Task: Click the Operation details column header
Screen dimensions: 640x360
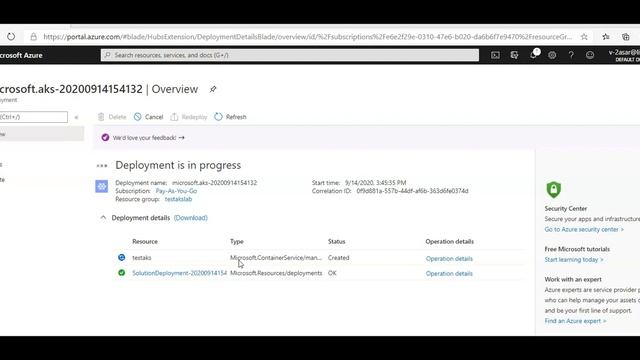Action: coord(450,242)
